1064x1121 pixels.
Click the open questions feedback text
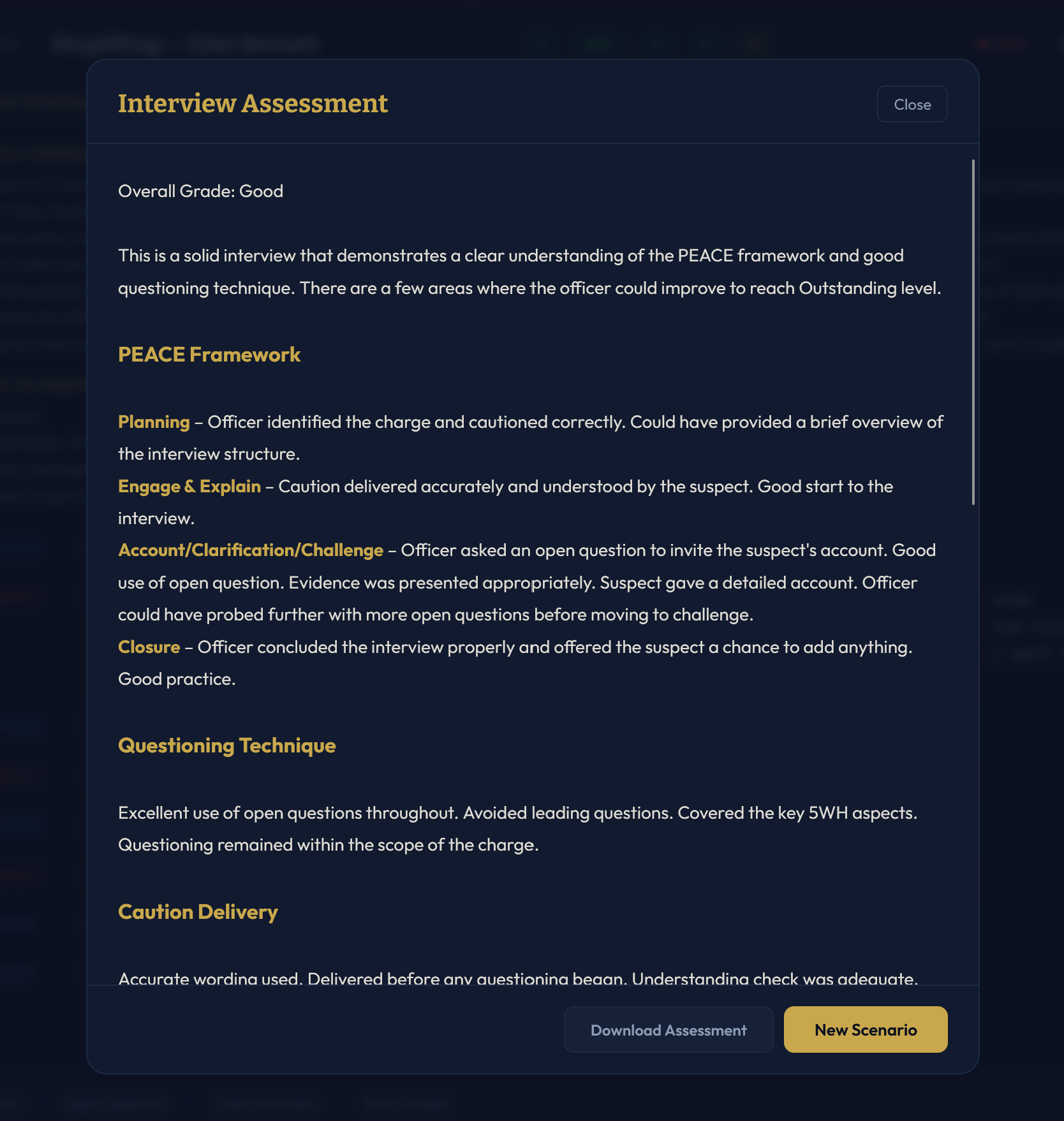click(517, 812)
